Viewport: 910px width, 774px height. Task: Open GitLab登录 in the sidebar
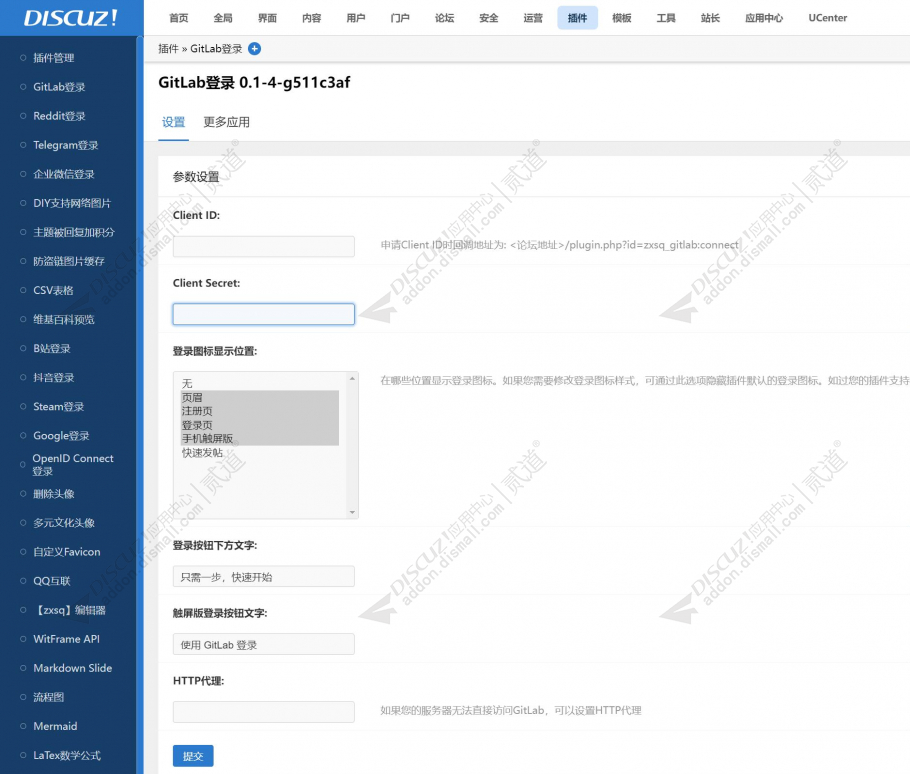pos(59,86)
